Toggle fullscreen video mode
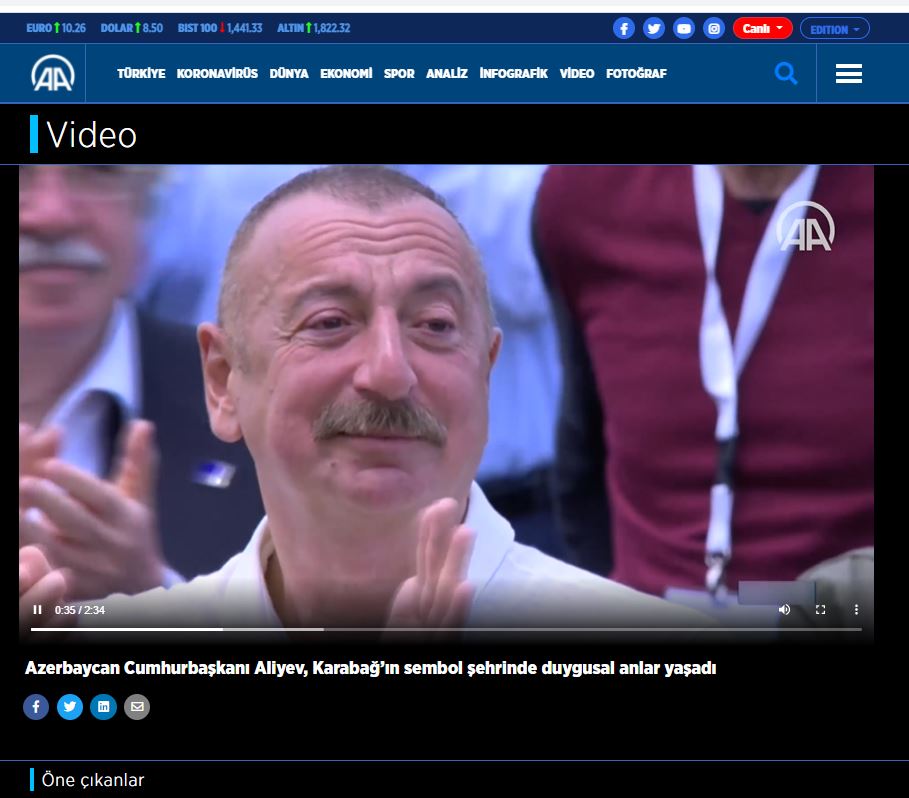The height and width of the screenshot is (798, 909). [x=820, y=609]
